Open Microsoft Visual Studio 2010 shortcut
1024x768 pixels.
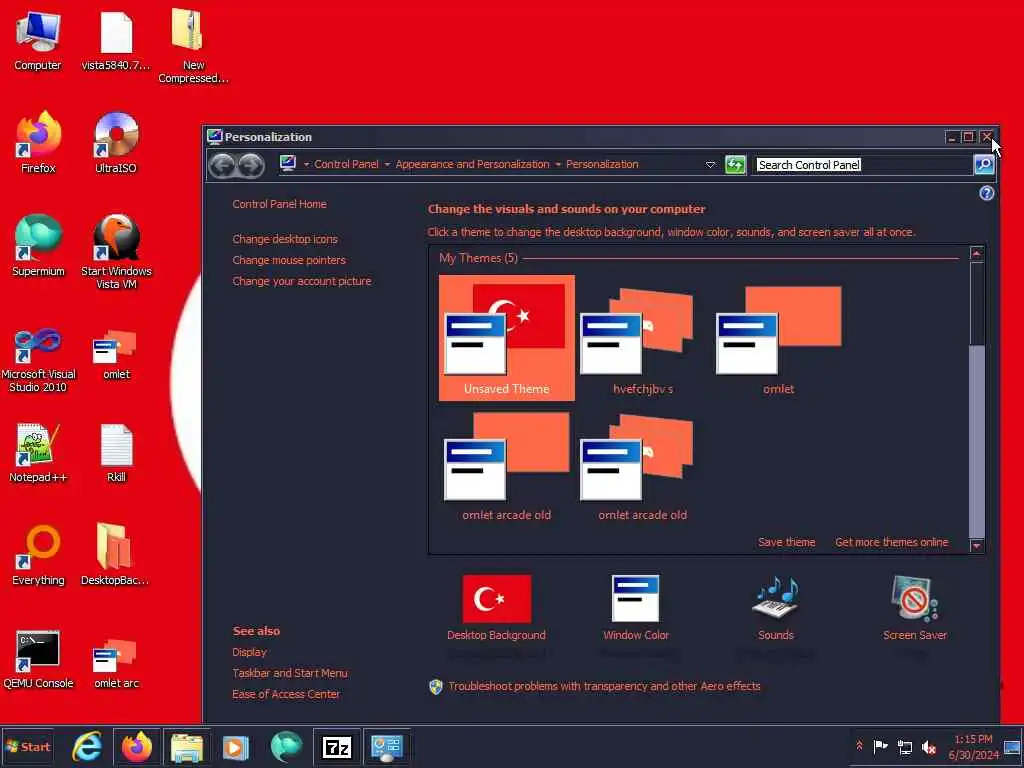coord(38,360)
